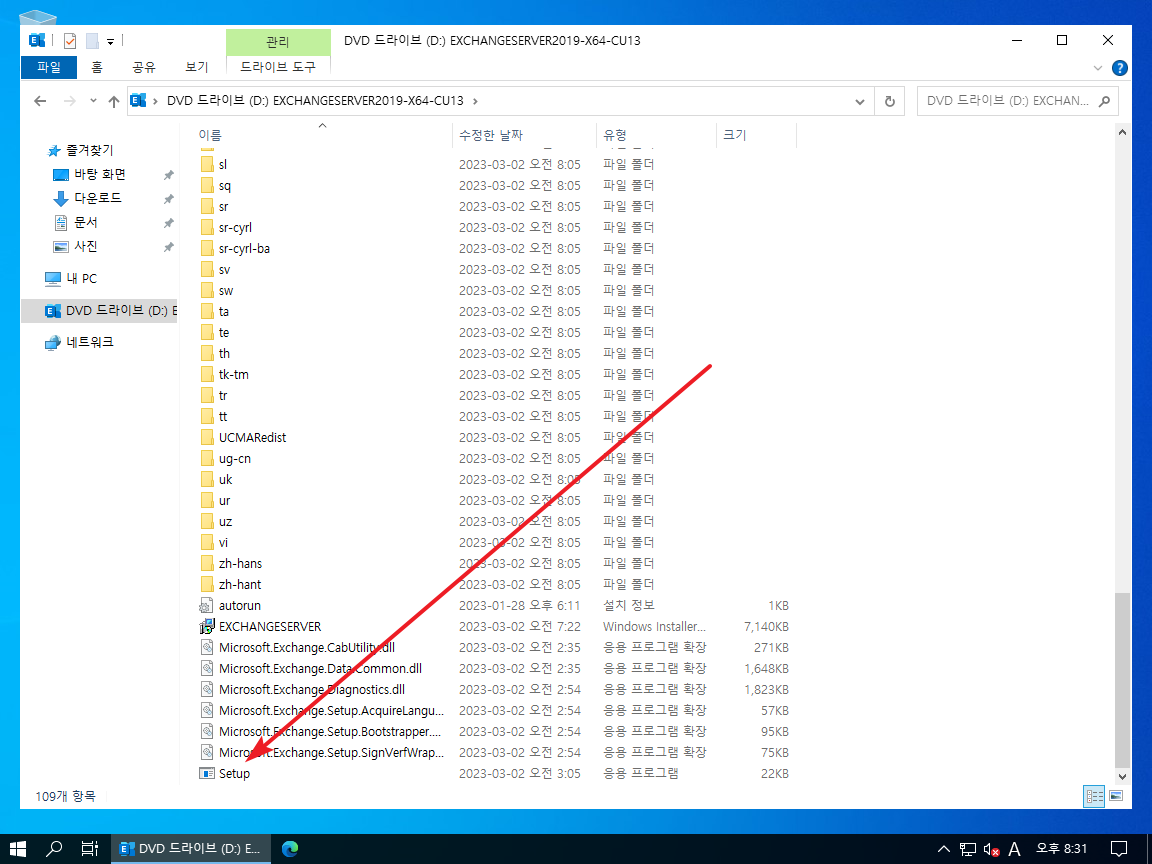This screenshot has width=1152, height=864.
Task: Click the scrollbar down arrow
Action: (x=1122, y=776)
